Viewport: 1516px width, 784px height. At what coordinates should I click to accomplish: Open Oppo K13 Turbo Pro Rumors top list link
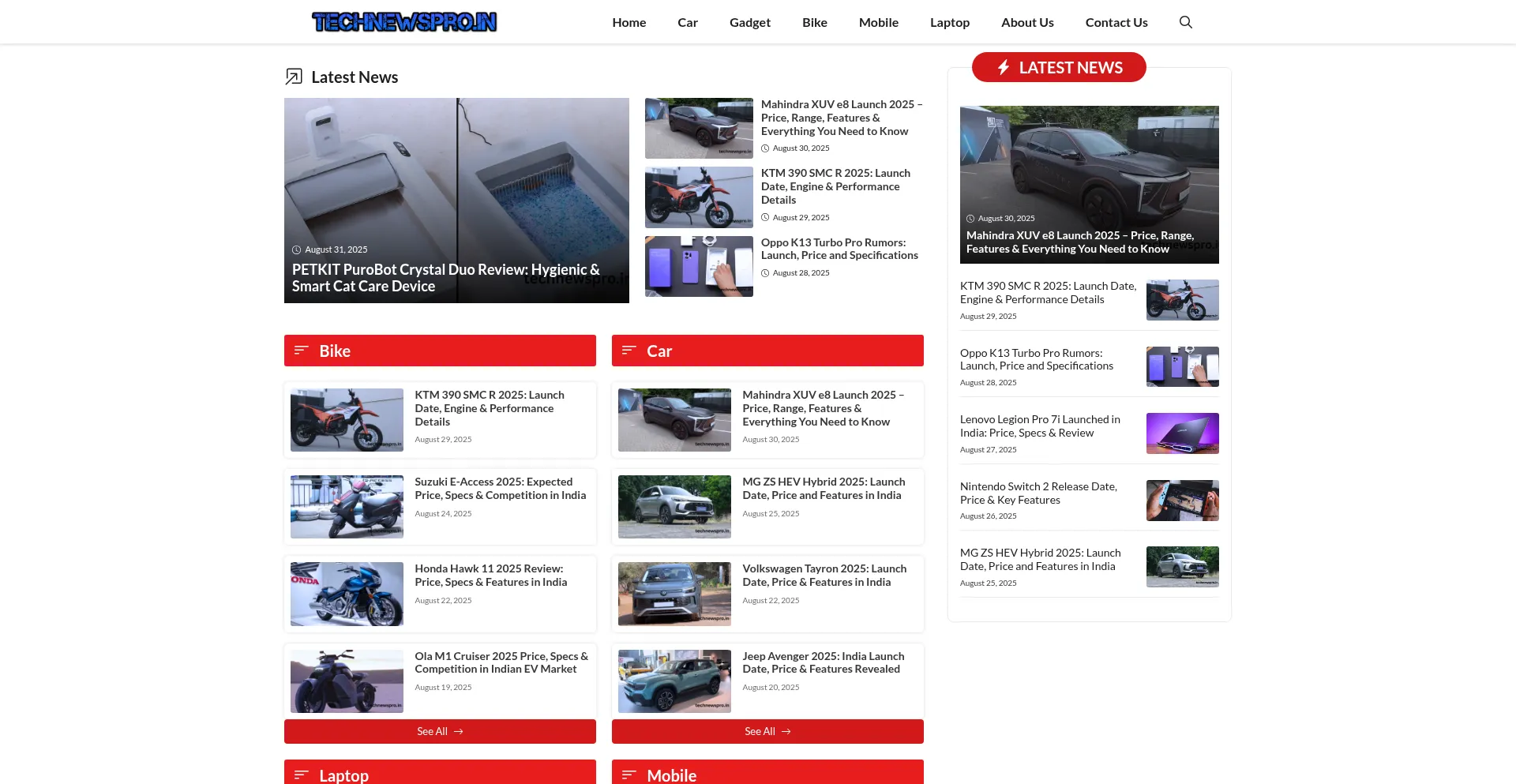pyautogui.click(x=839, y=249)
